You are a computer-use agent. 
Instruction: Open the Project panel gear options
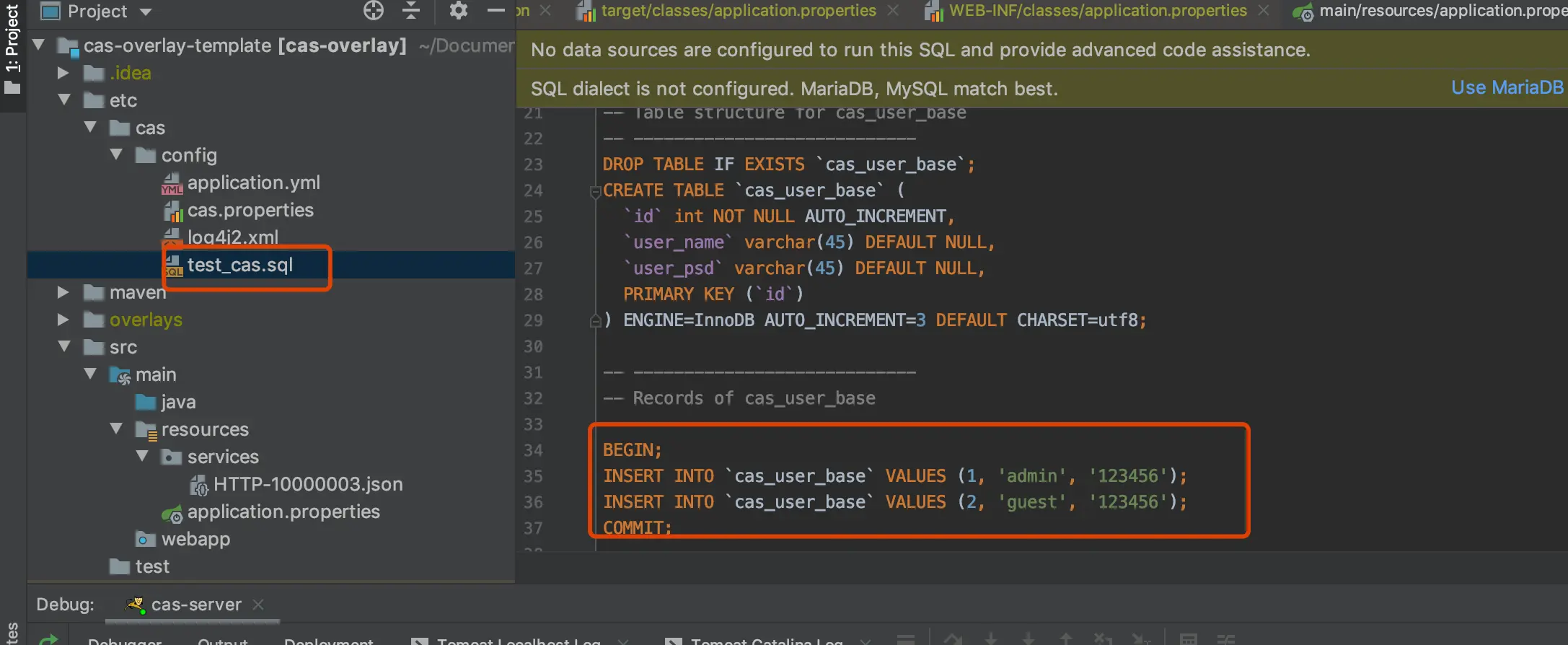(459, 10)
